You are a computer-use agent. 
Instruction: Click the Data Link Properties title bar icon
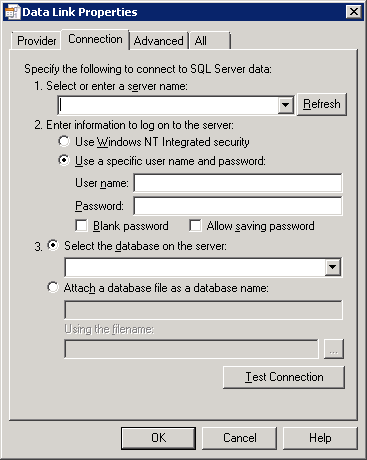pyautogui.click(x=13, y=12)
